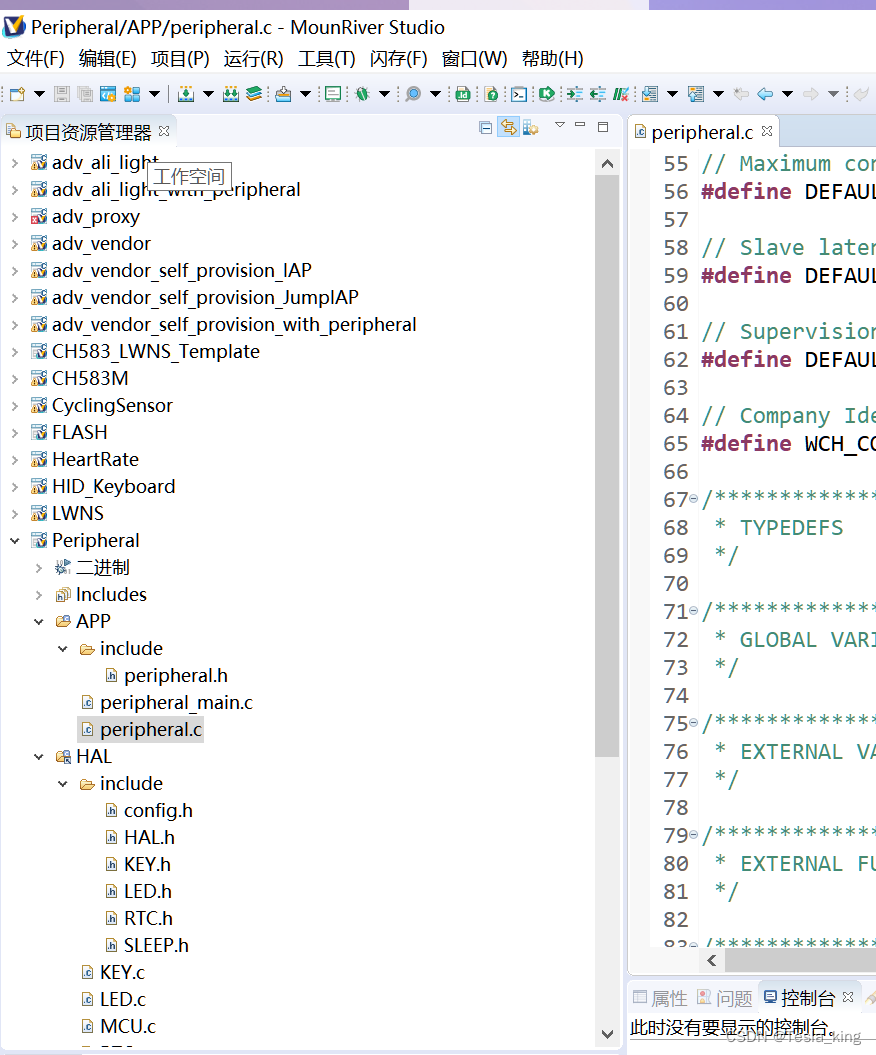Collapse the Peripheral project node
The image size is (876, 1055).
point(15,540)
